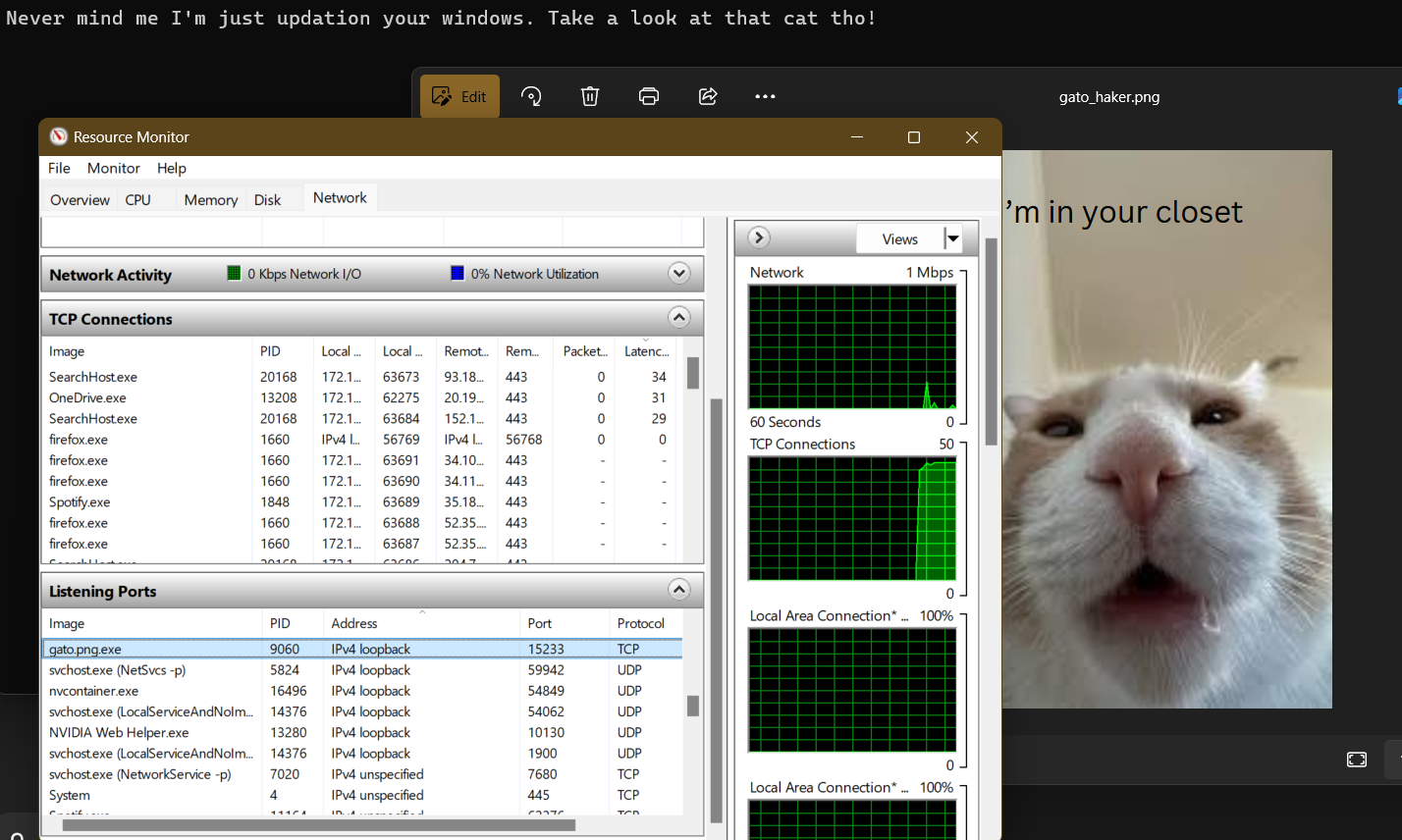The image size is (1402, 840).
Task: Open the print icon in the Photos toolbar
Action: click(648, 95)
